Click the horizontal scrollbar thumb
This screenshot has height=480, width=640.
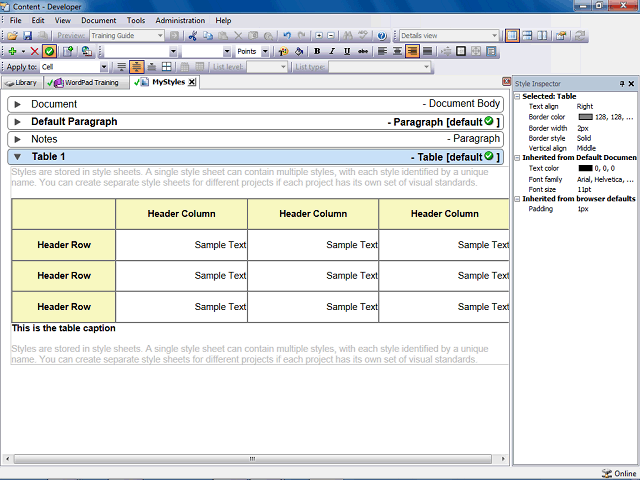click(252, 459)
